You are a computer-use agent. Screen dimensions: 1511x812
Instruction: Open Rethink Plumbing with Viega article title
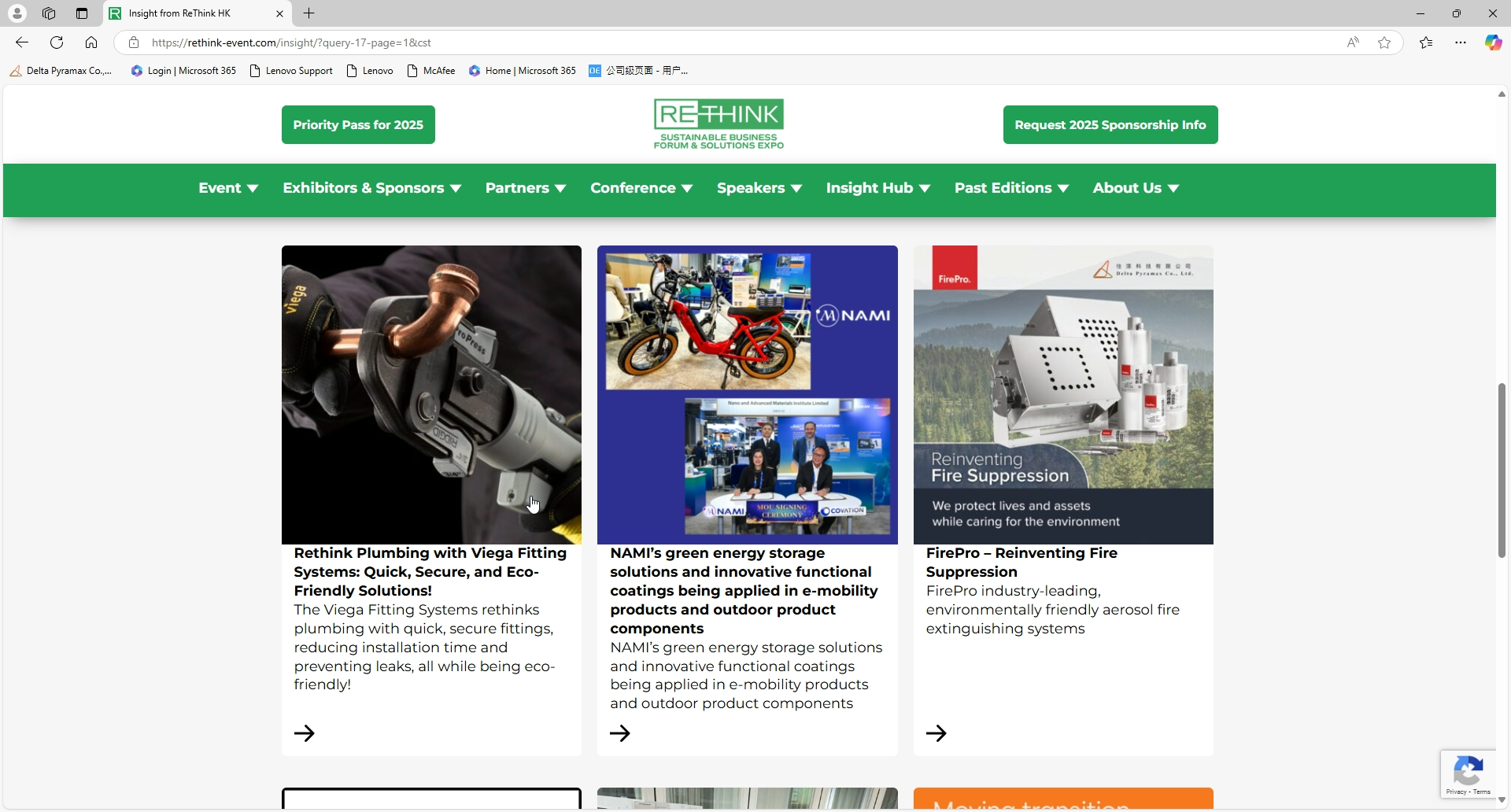click(x=430, y=572)
